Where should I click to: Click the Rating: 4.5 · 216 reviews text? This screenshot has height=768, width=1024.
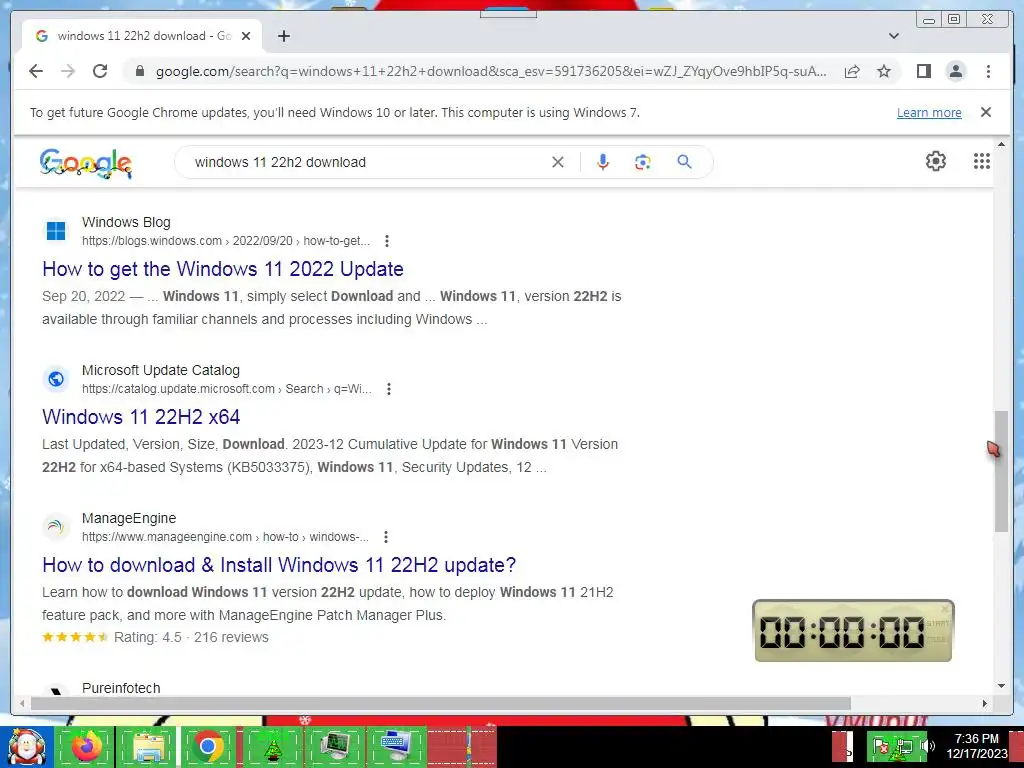[x=191, y=637]
